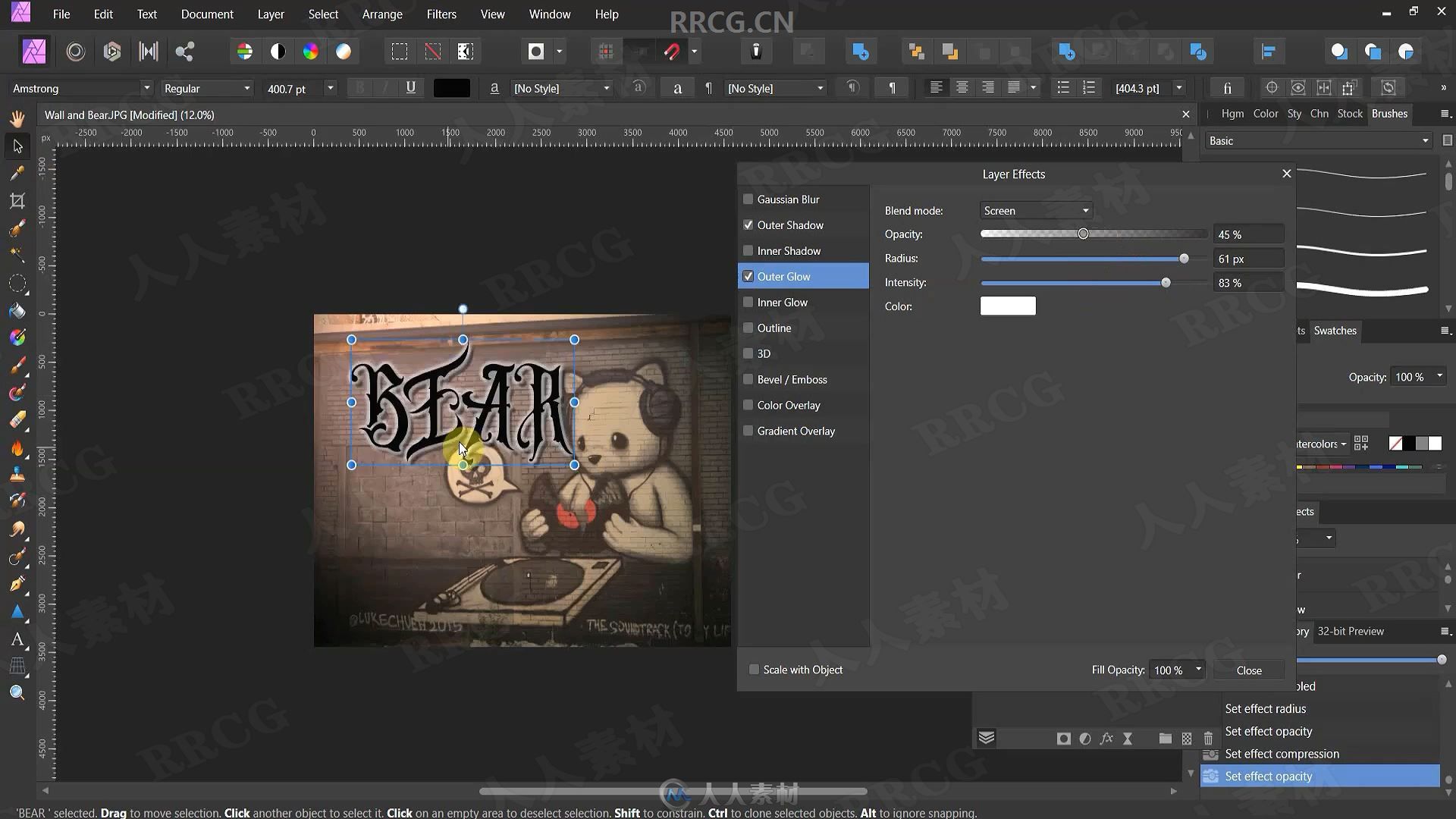This screenshot has width=1456, height=819.
Task: Toggle Scale with Object checkbox
Action: click(x=754, y=670)
